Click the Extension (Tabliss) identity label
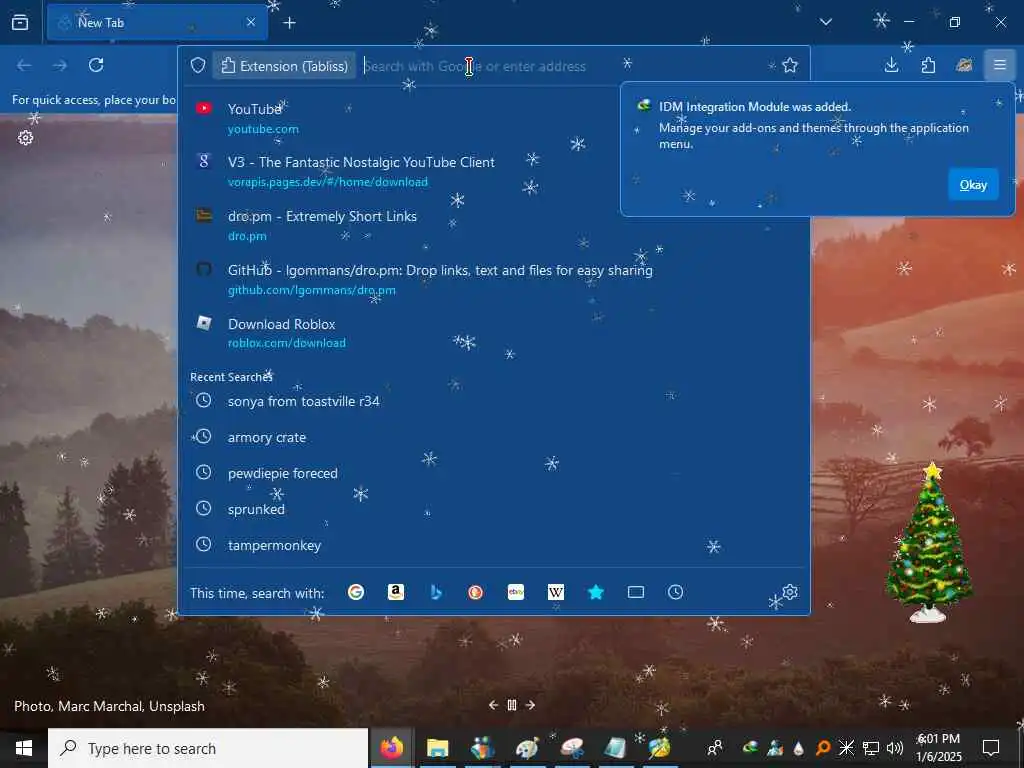Screen dimensions: 1024x768 (x=284, y=66)
